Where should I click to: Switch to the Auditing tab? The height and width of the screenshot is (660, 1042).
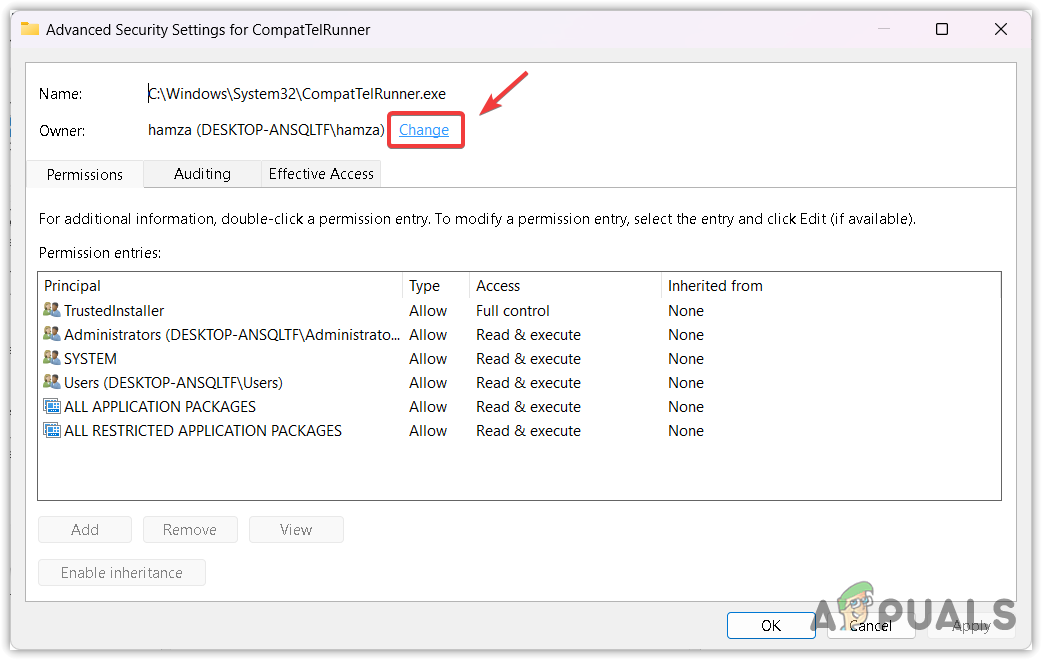[x=202, y=174]
